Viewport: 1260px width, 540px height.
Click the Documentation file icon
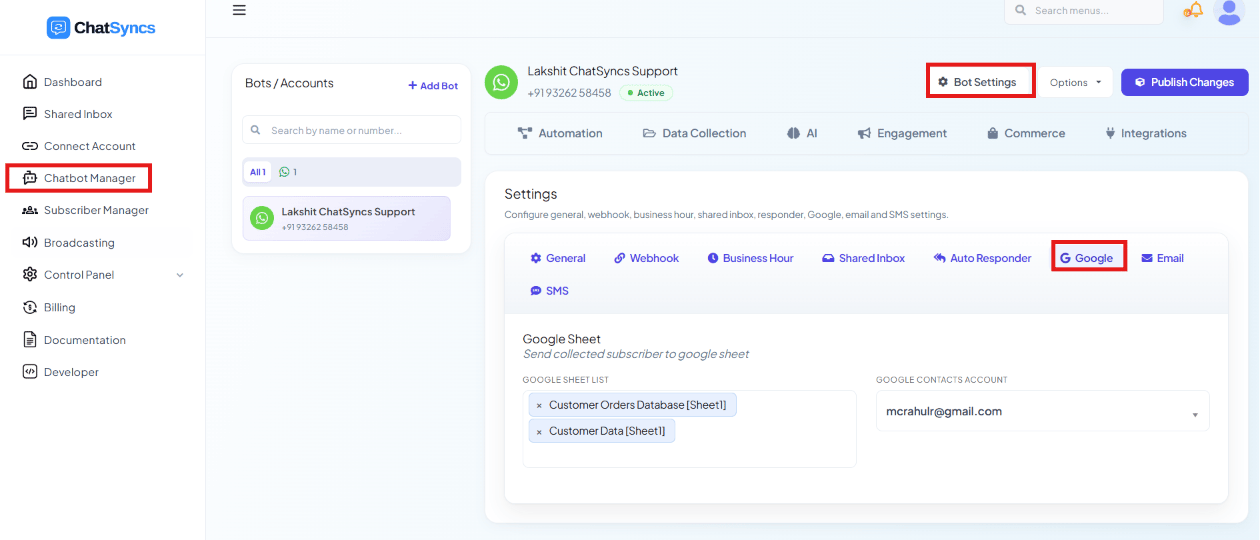coord(30,340)
